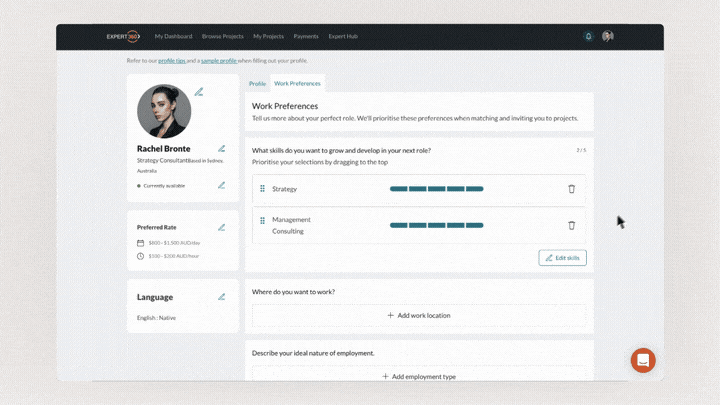Go to My Dashboard

[x=174, y=36]
